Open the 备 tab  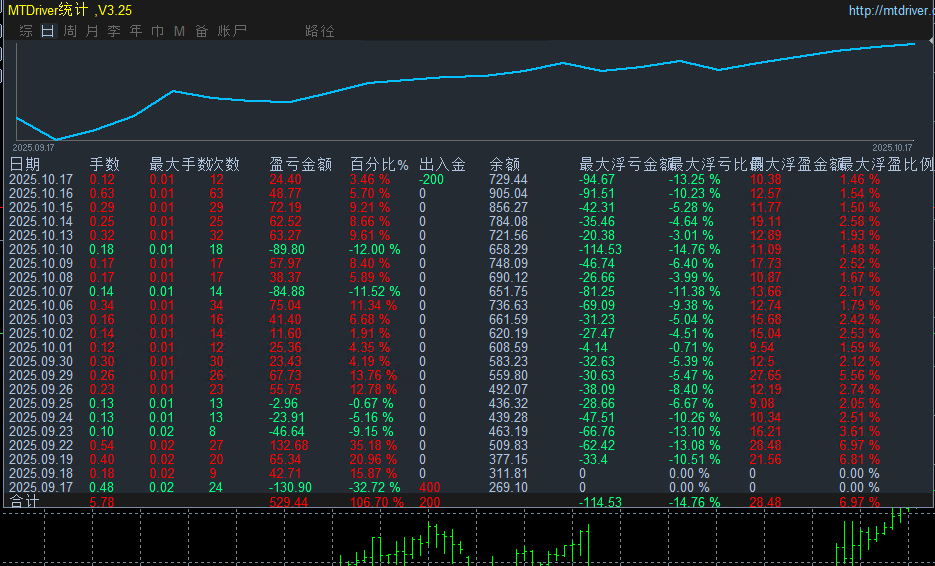(x=201, y=31)
